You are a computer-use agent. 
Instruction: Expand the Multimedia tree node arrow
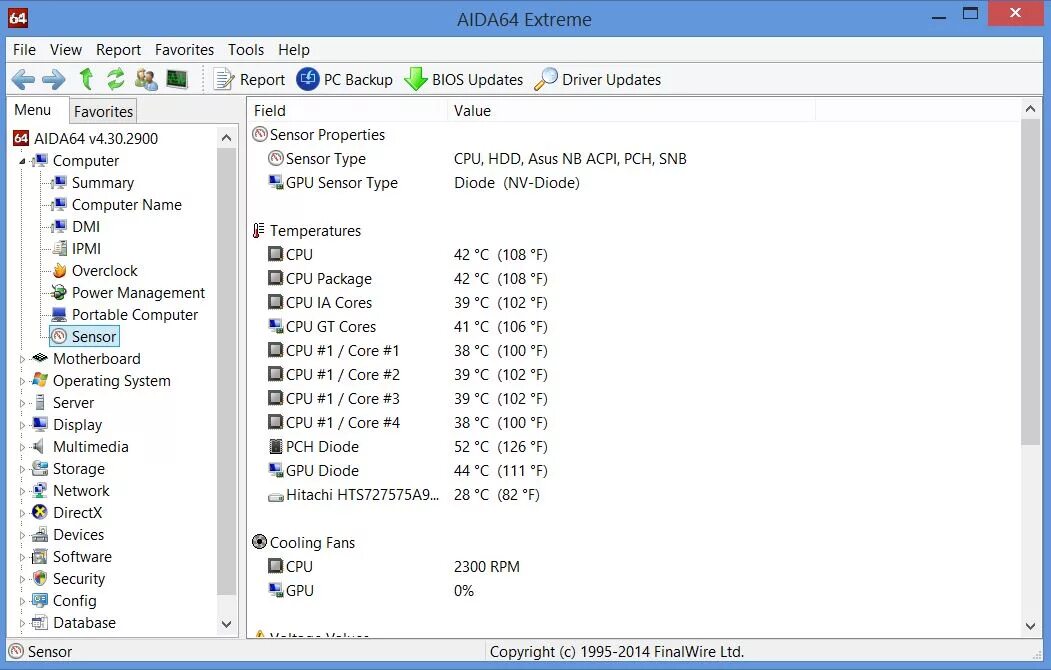22,447
